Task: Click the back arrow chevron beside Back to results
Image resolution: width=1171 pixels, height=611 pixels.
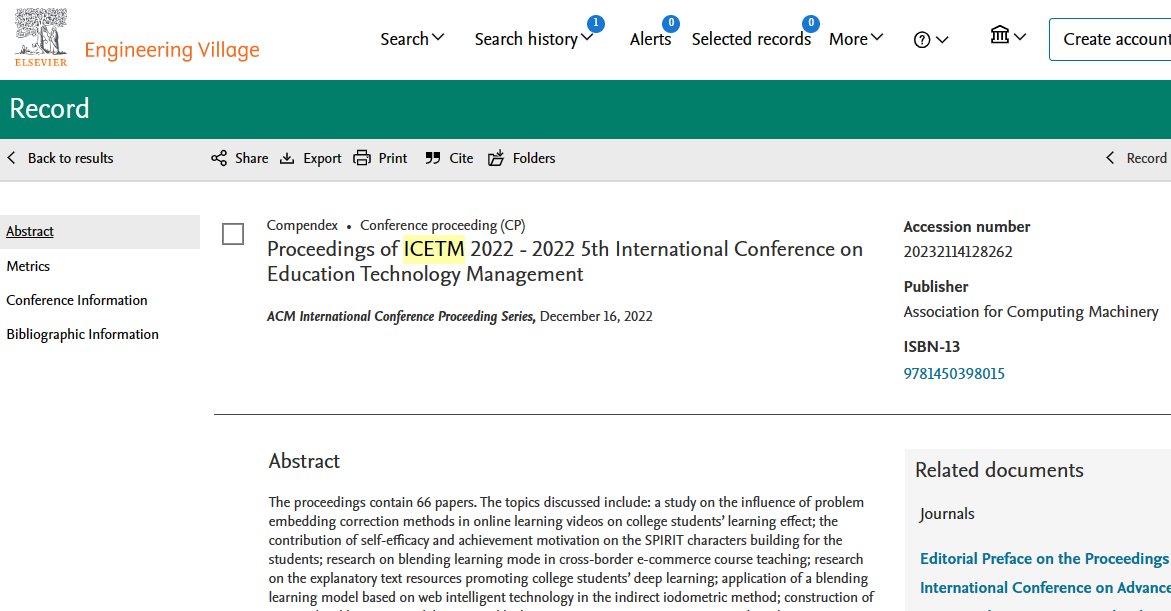Action: click(11, 158)
